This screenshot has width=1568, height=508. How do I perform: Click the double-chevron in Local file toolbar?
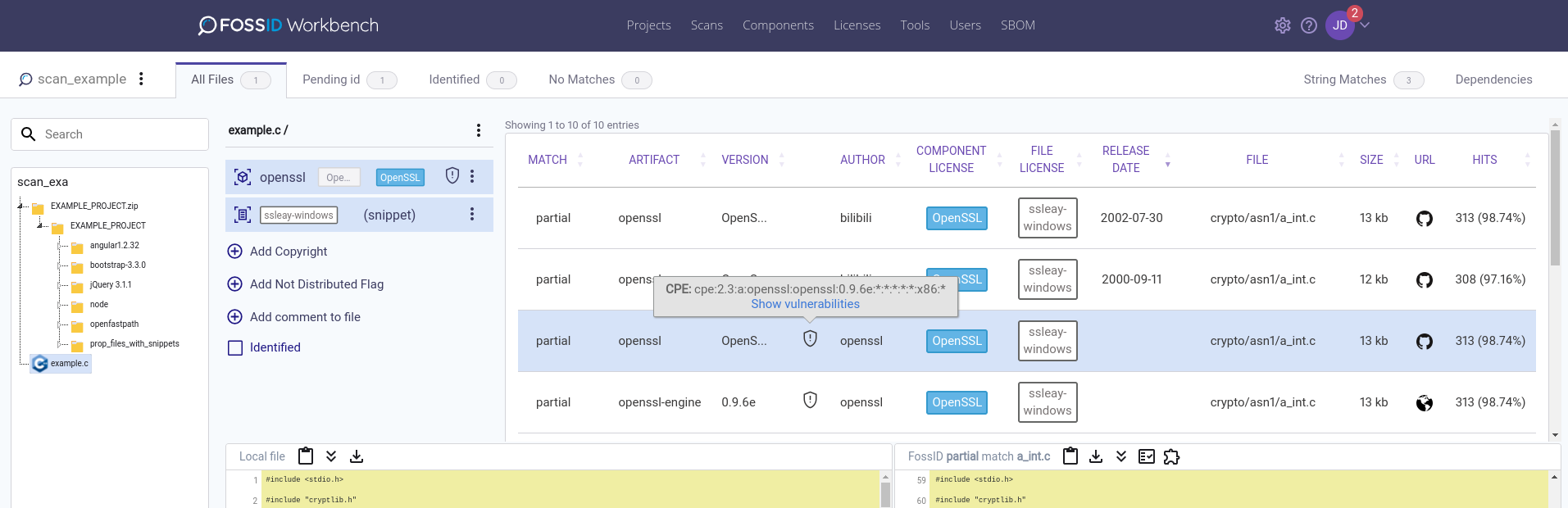pyautogui.click(x=331, y=456)
